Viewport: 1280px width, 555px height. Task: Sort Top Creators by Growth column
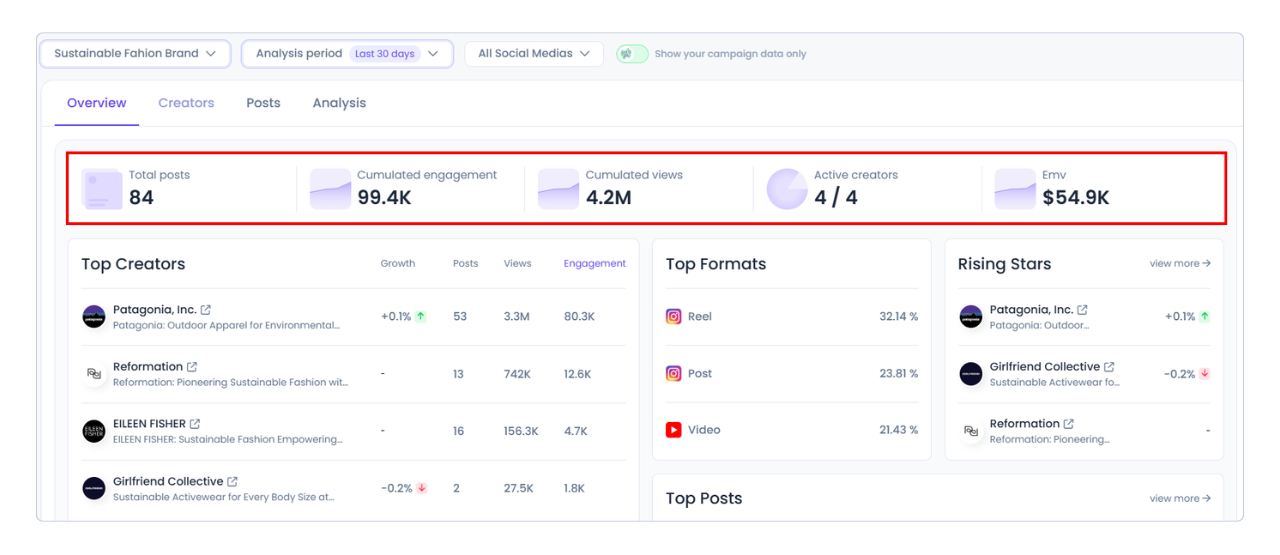pyautogui.click(x=398, y=264)
